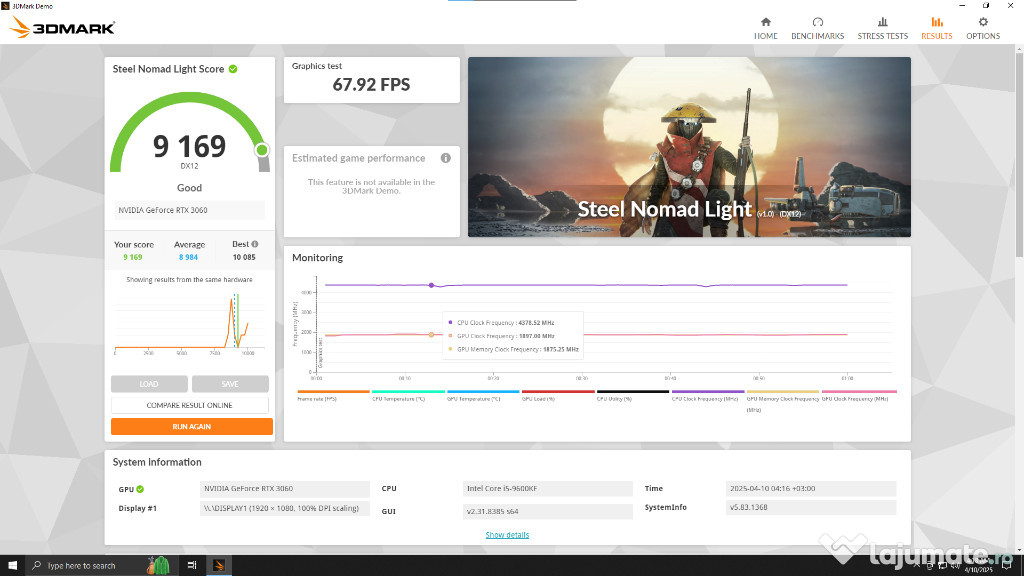Switch to the Results tab
1024x576 pixels.
tap(936, 29)
